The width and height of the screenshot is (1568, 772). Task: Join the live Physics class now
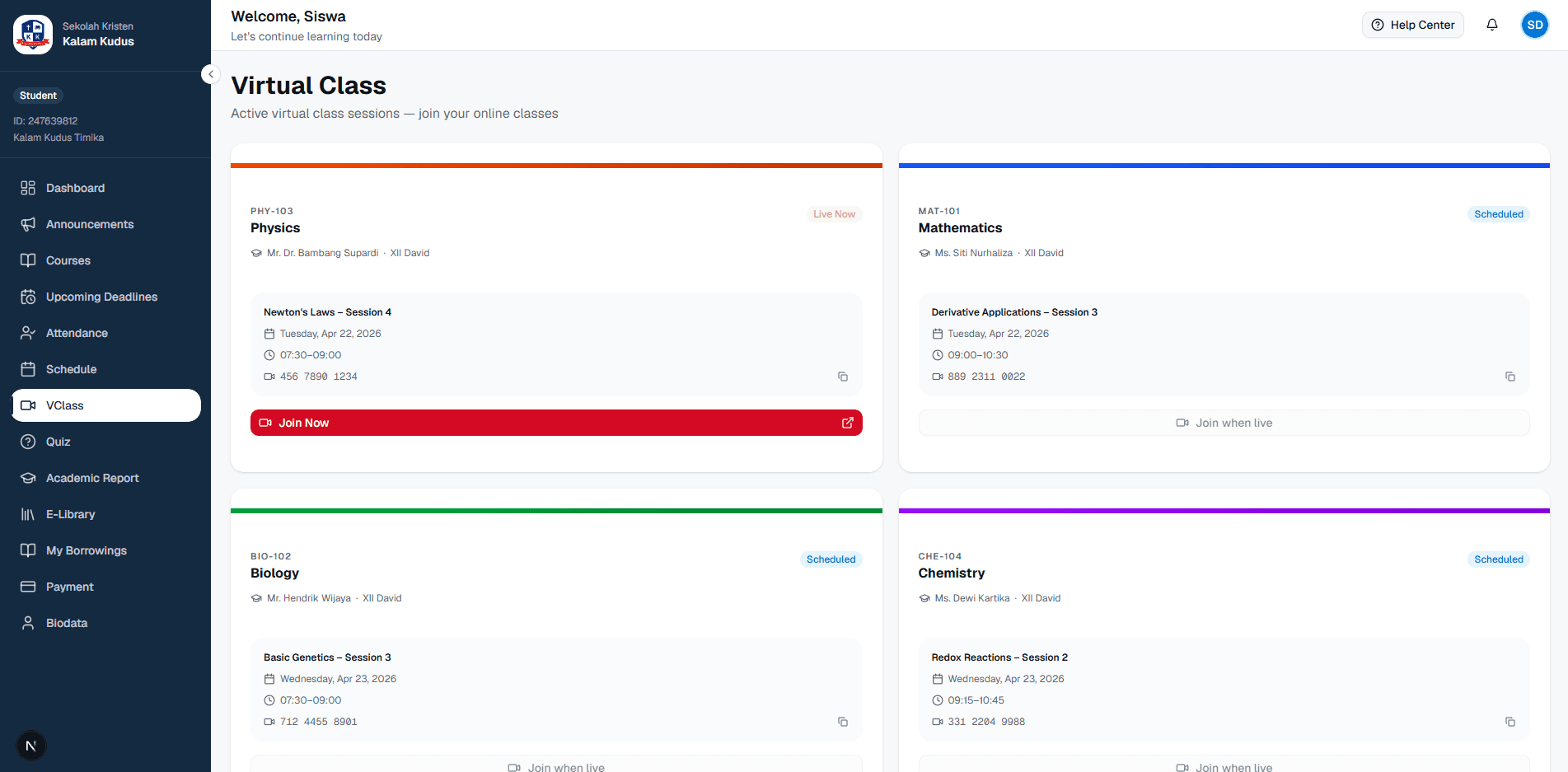click(556, 423)
